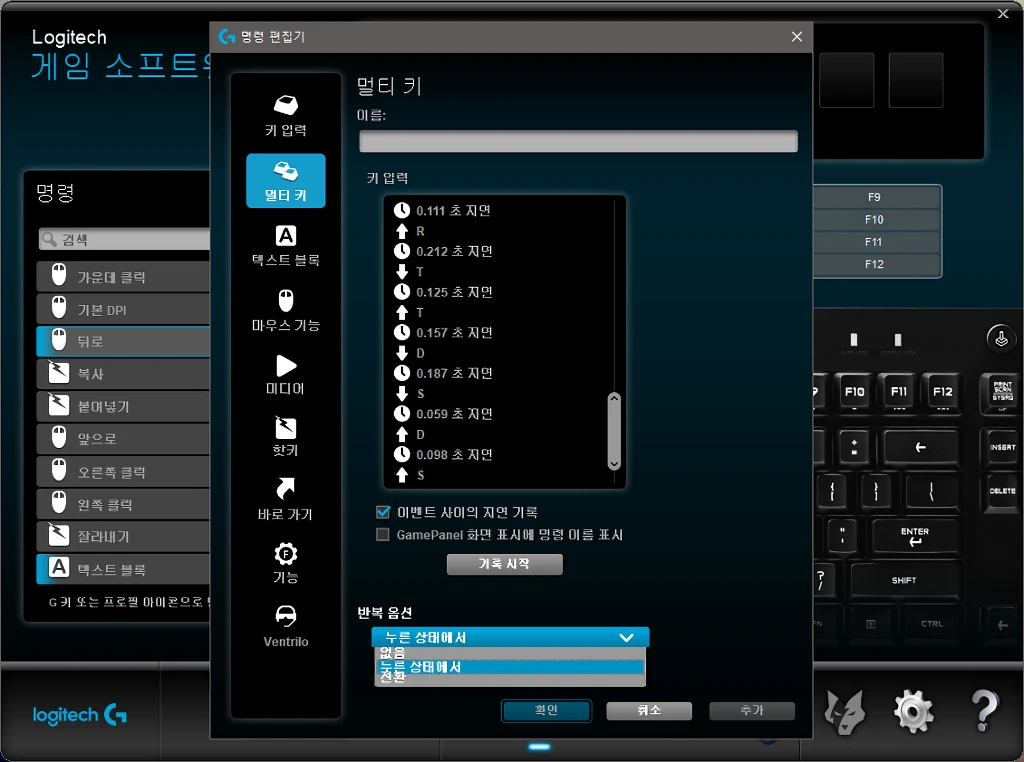Select the 앞으로 command in list
Viewport: 1024px width, 762px height.
point(123,438)
